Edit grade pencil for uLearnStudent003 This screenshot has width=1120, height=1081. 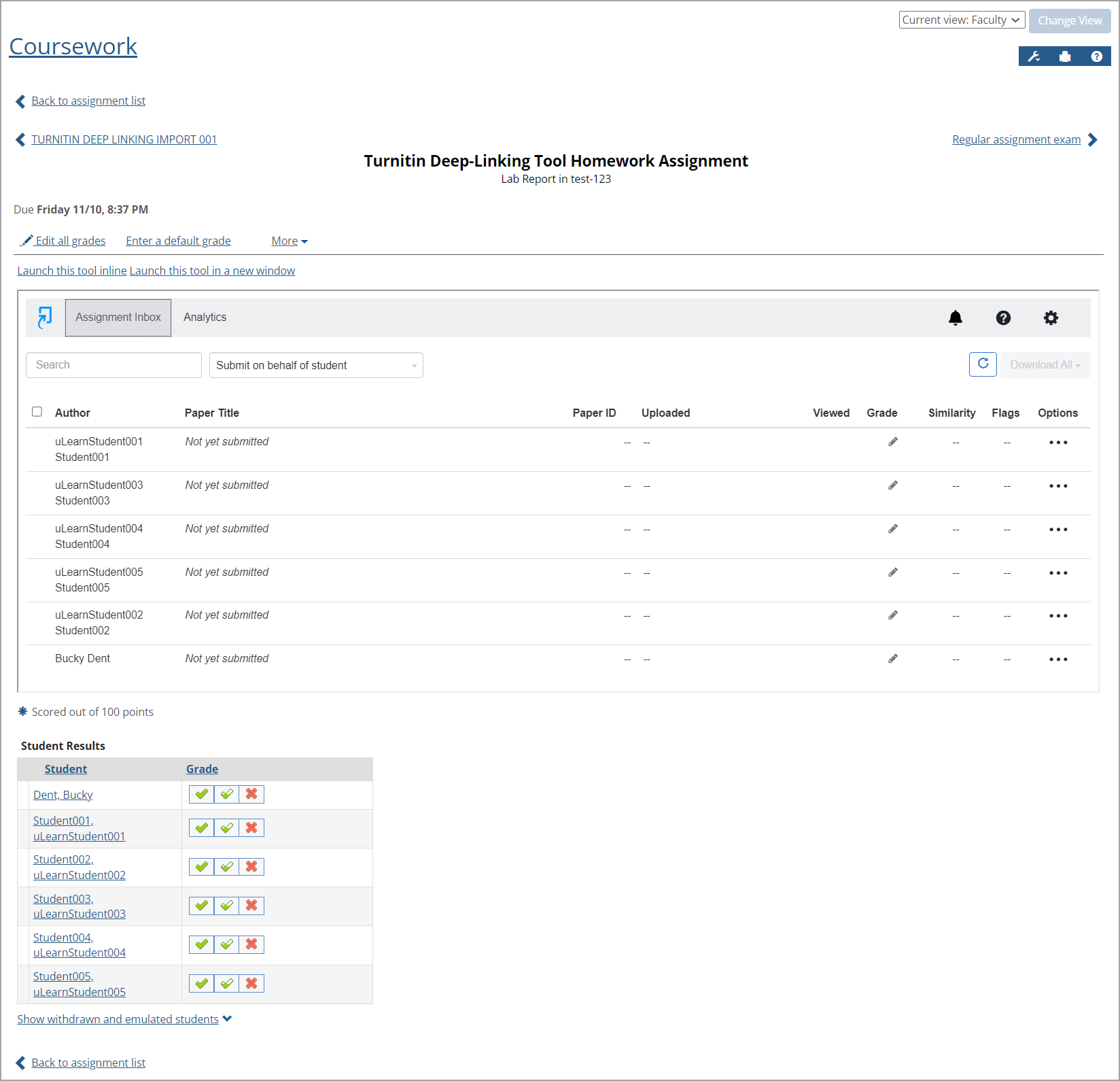(893, 485)
